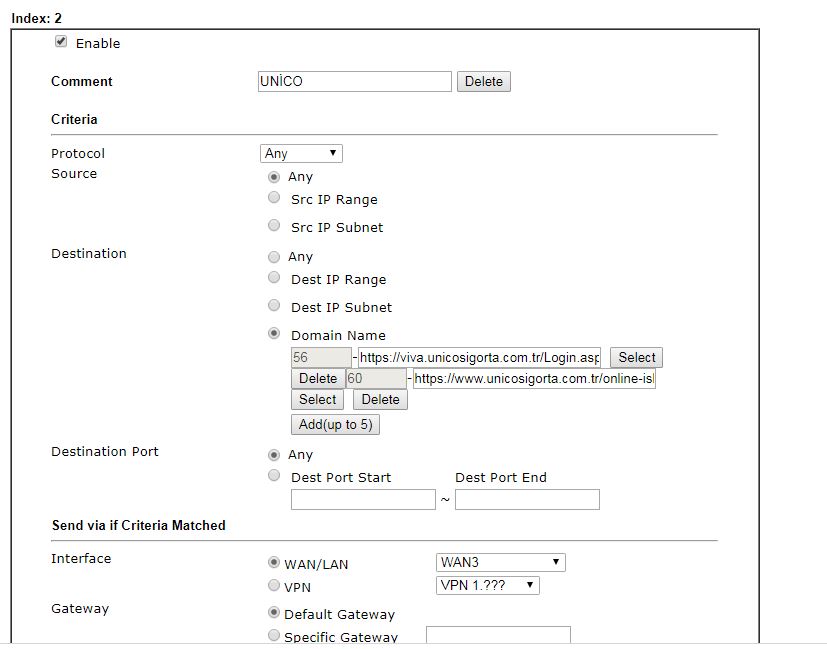The image size is (827, 649).
Task: Choose Any for Destination
Action: 274,257
